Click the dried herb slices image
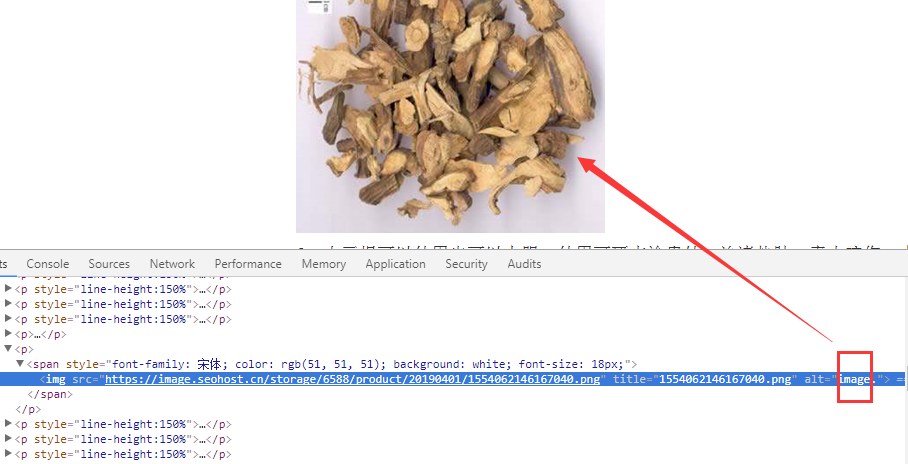Image resolution: width=908 pixels, height=464 pixels. (x=450, y=116)
